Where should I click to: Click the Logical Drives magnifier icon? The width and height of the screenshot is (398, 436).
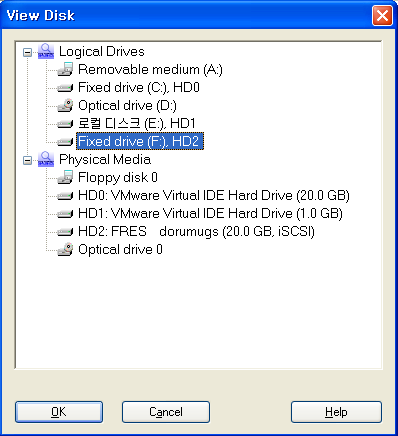46,51
